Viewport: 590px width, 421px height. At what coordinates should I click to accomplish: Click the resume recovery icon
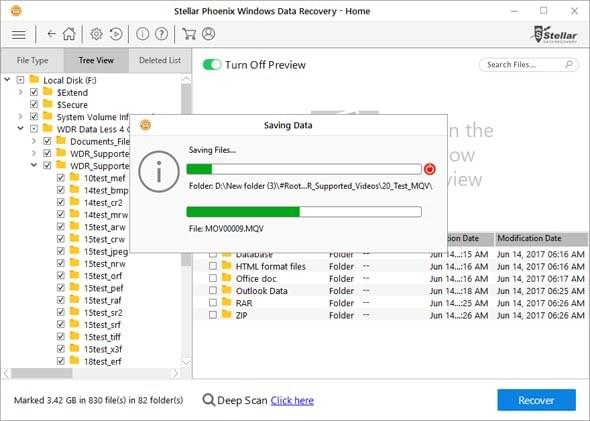(x=116, y=34)
